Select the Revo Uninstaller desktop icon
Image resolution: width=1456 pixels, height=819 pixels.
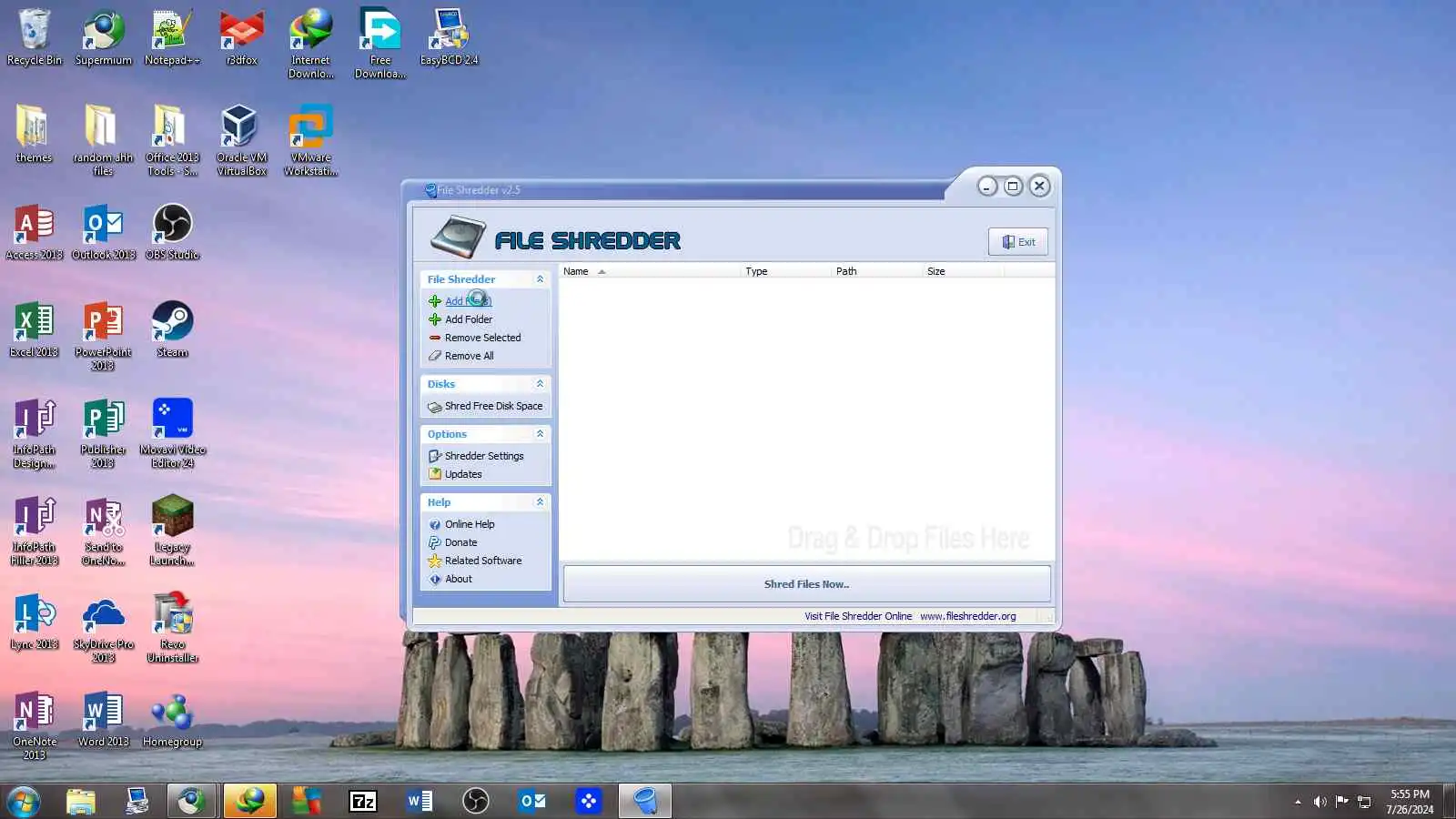(x=172, y=628)
